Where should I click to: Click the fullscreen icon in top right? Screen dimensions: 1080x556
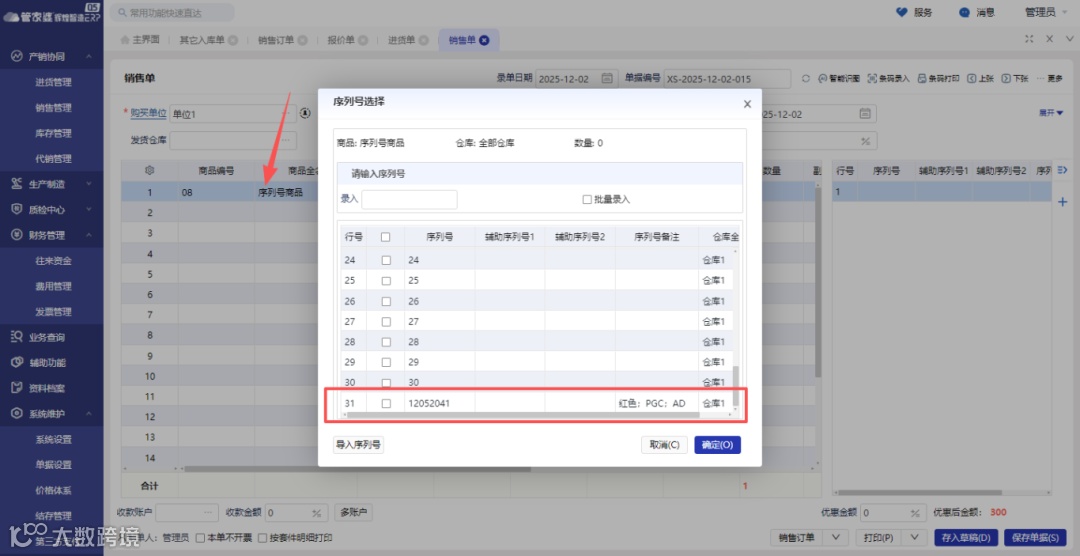pyautogui.click(x=1029, y=39)
